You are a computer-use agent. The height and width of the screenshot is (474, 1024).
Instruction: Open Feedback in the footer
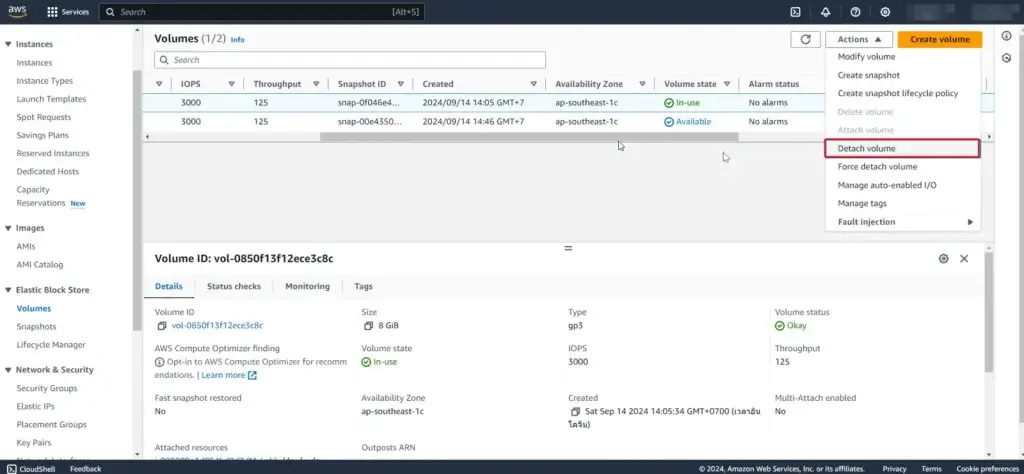tap(86, 469)
